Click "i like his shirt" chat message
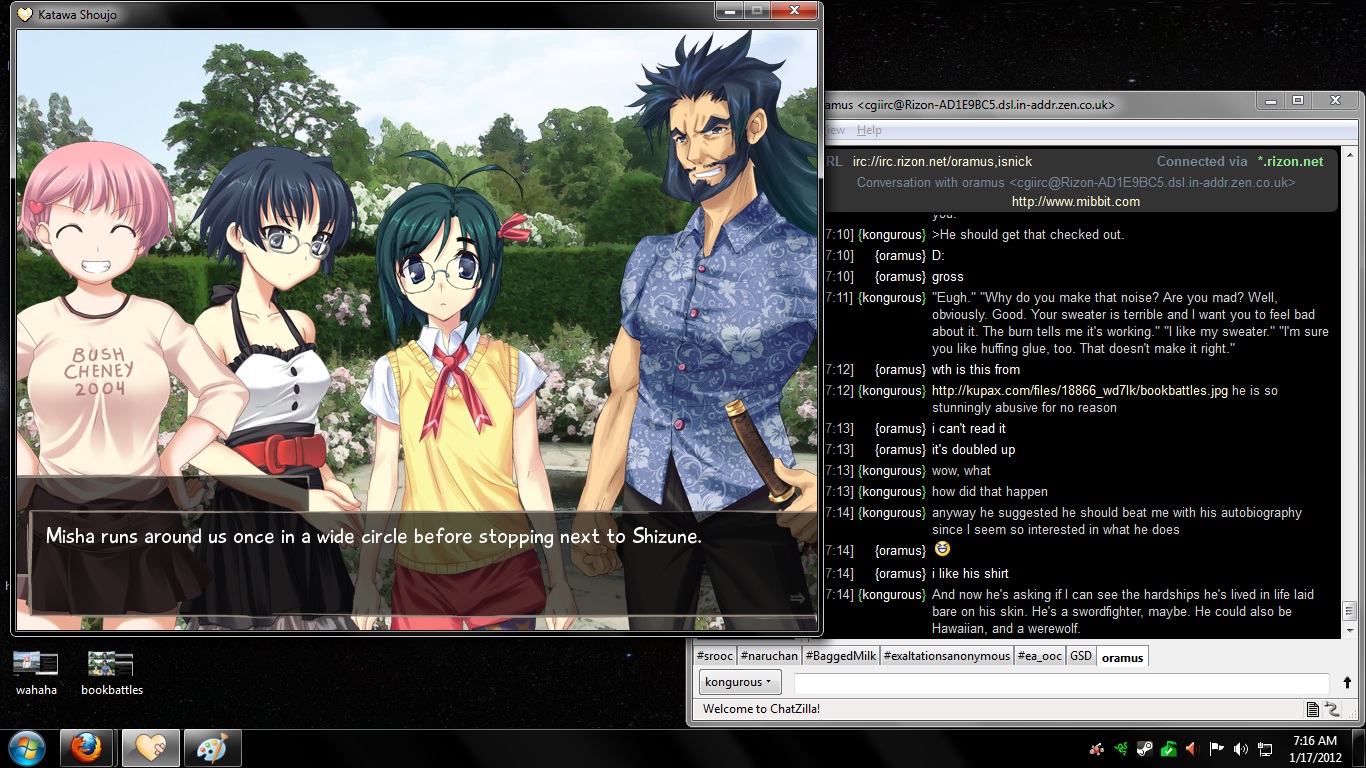 (x=970, y=574)
